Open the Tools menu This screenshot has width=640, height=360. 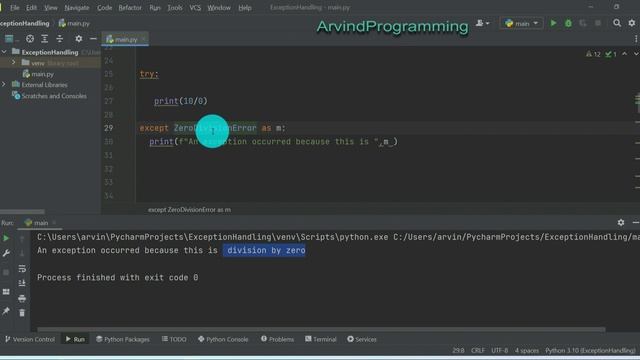[175, 7]
